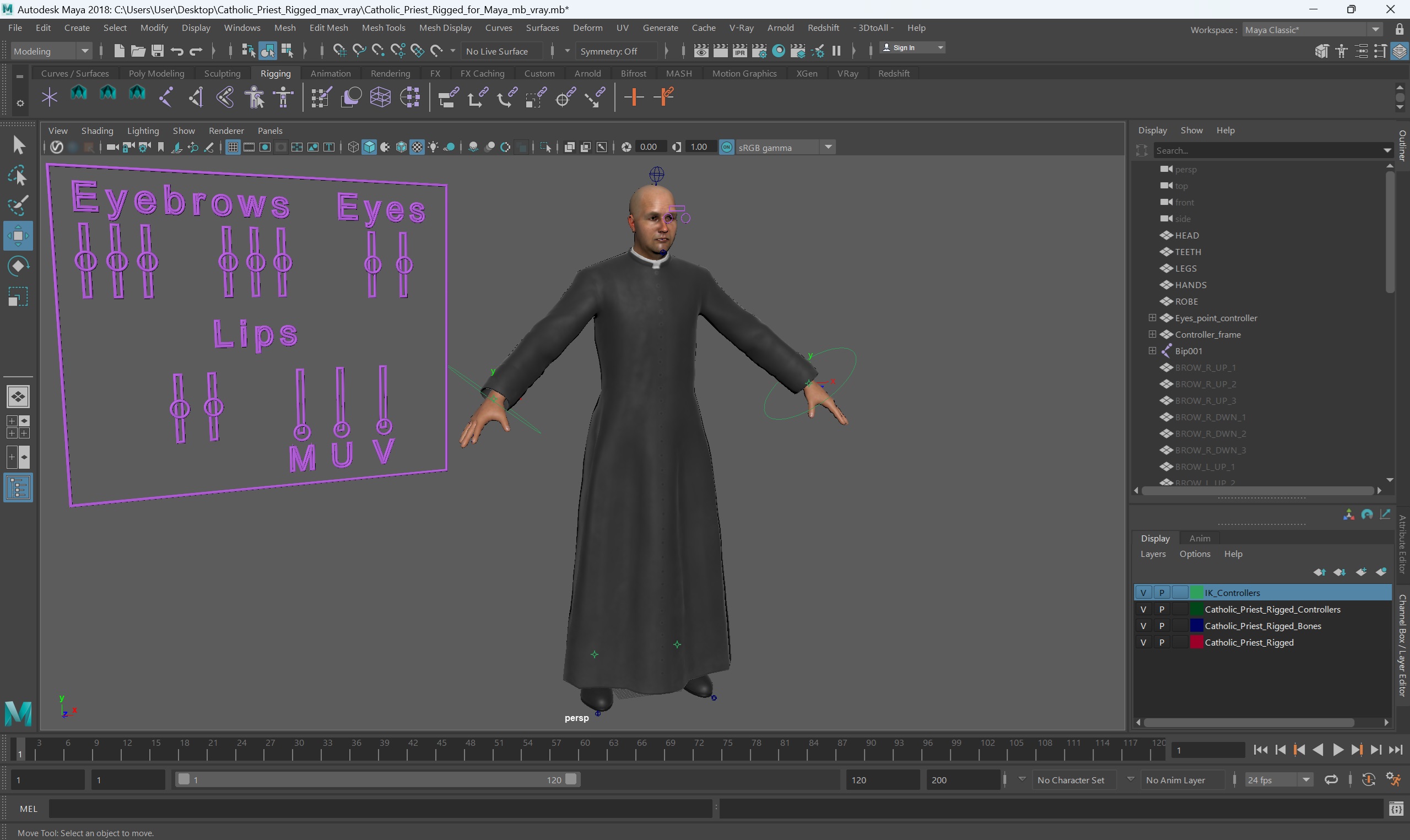Viewport: 1410px width, 840px height.
Task: Click IK_Controllers layer green color swatch
Action: click(x=1196, y=593)
